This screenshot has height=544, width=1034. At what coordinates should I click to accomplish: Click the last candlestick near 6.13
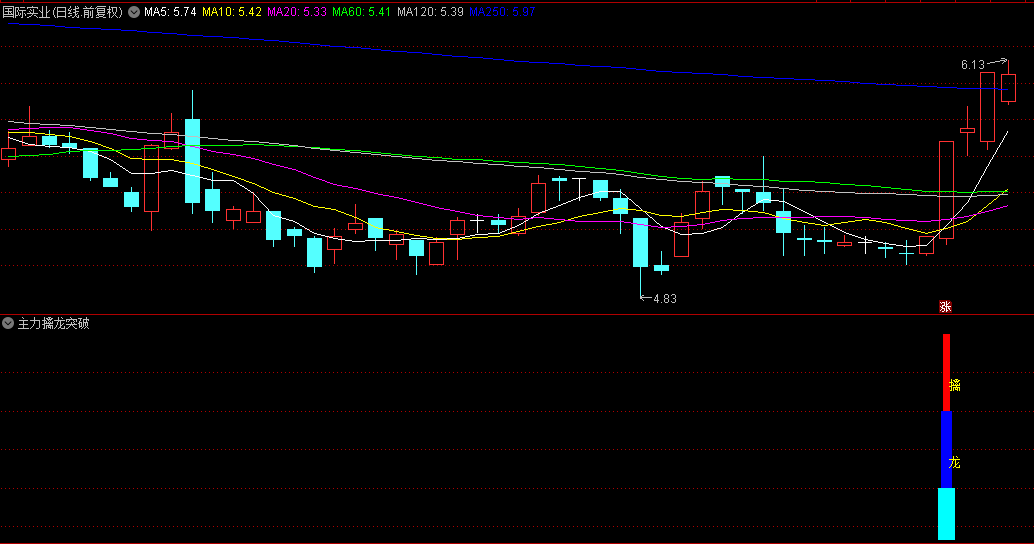point(1008,84)
